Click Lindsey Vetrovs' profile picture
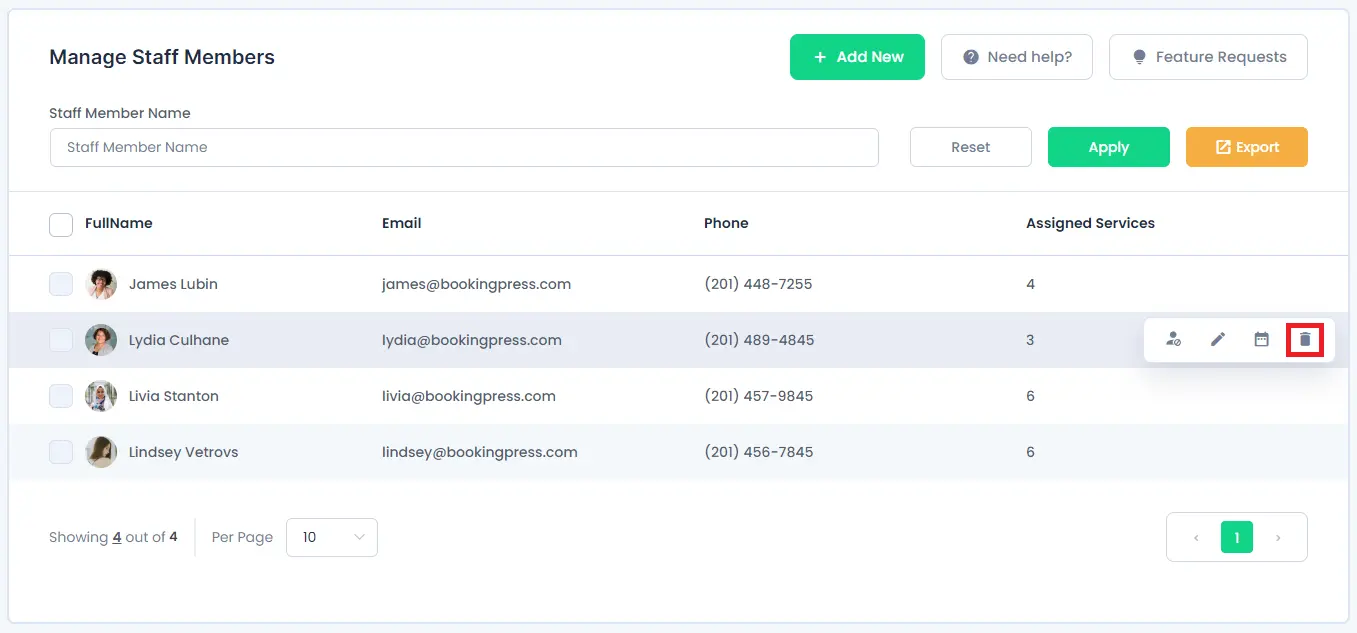 [x=101, y=452]
